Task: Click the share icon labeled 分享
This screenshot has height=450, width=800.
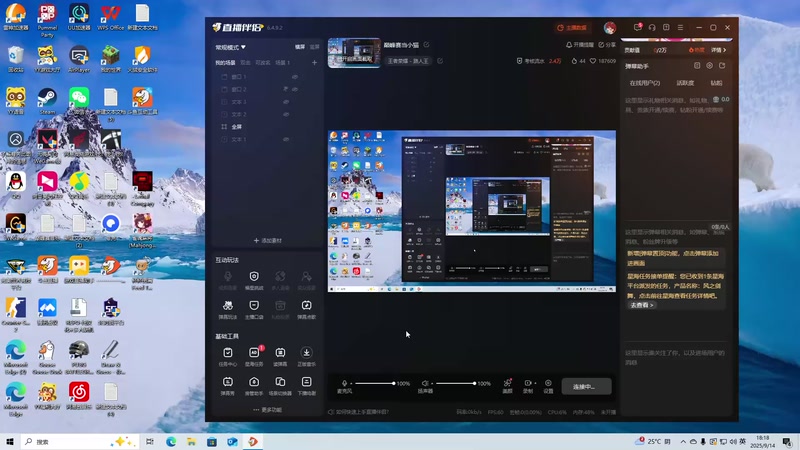Action: pyautogui.click(x=607, y=45)
